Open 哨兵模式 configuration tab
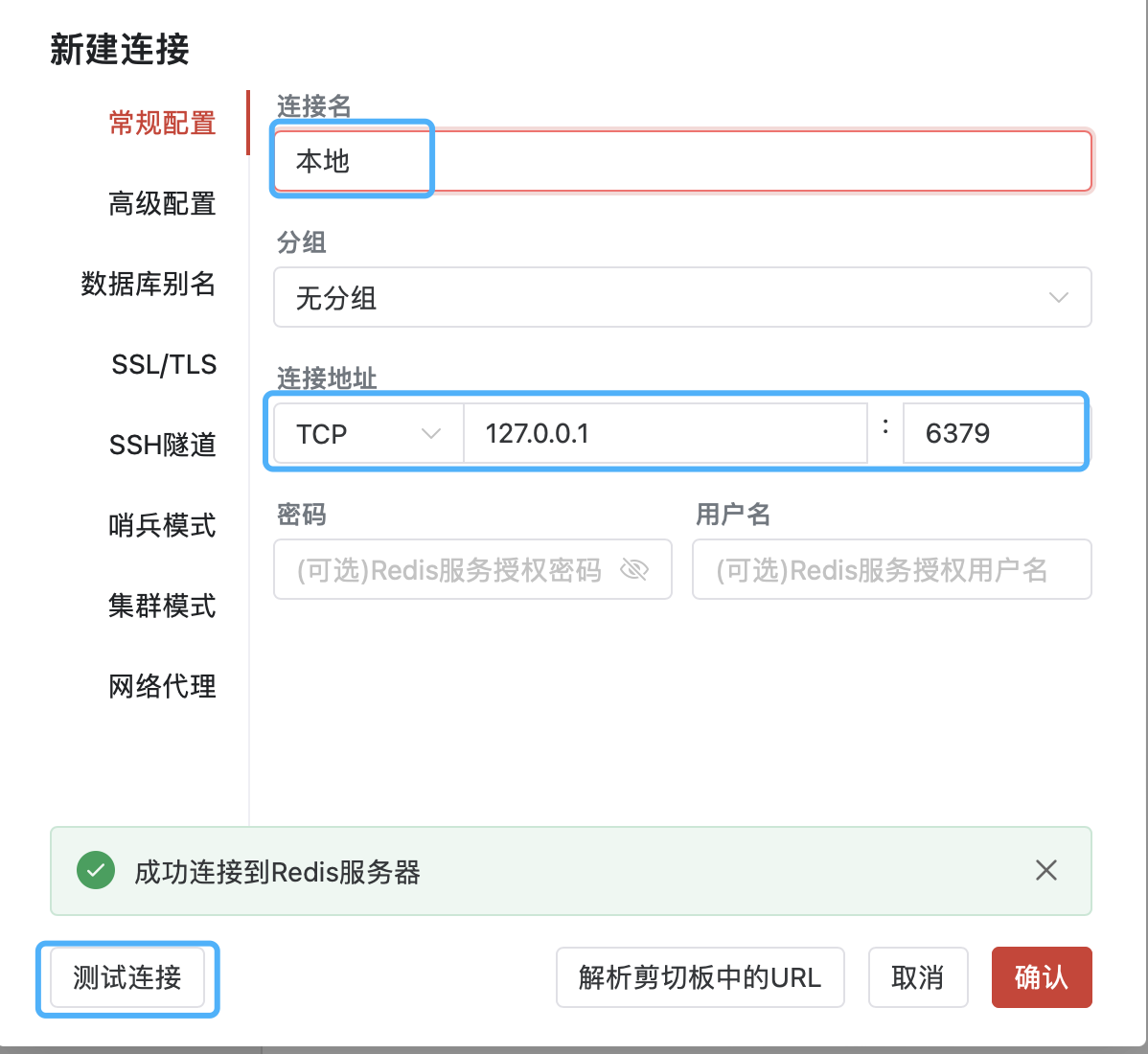 point(162,525)
